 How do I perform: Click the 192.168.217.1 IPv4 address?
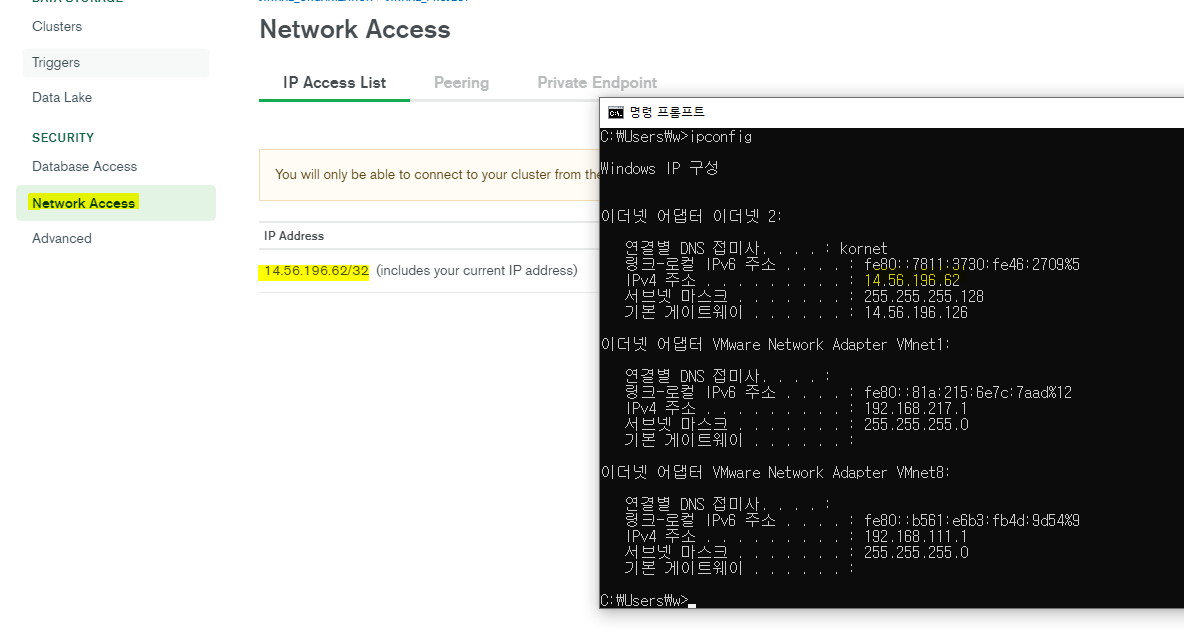[915, 409]
